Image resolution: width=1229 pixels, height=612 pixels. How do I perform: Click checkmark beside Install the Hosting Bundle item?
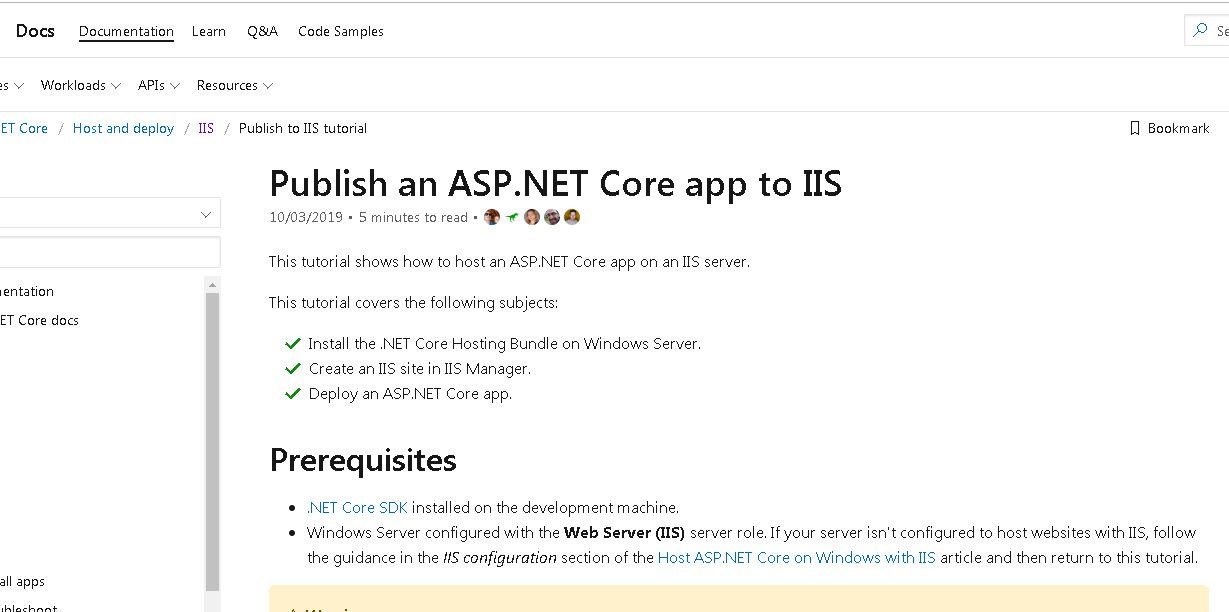(x=292, y=343)
